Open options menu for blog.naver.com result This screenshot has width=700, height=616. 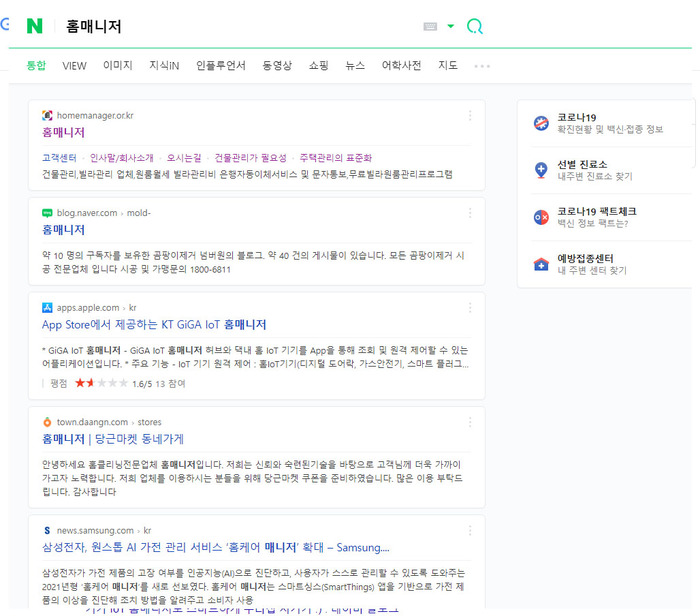click(470, 213)
